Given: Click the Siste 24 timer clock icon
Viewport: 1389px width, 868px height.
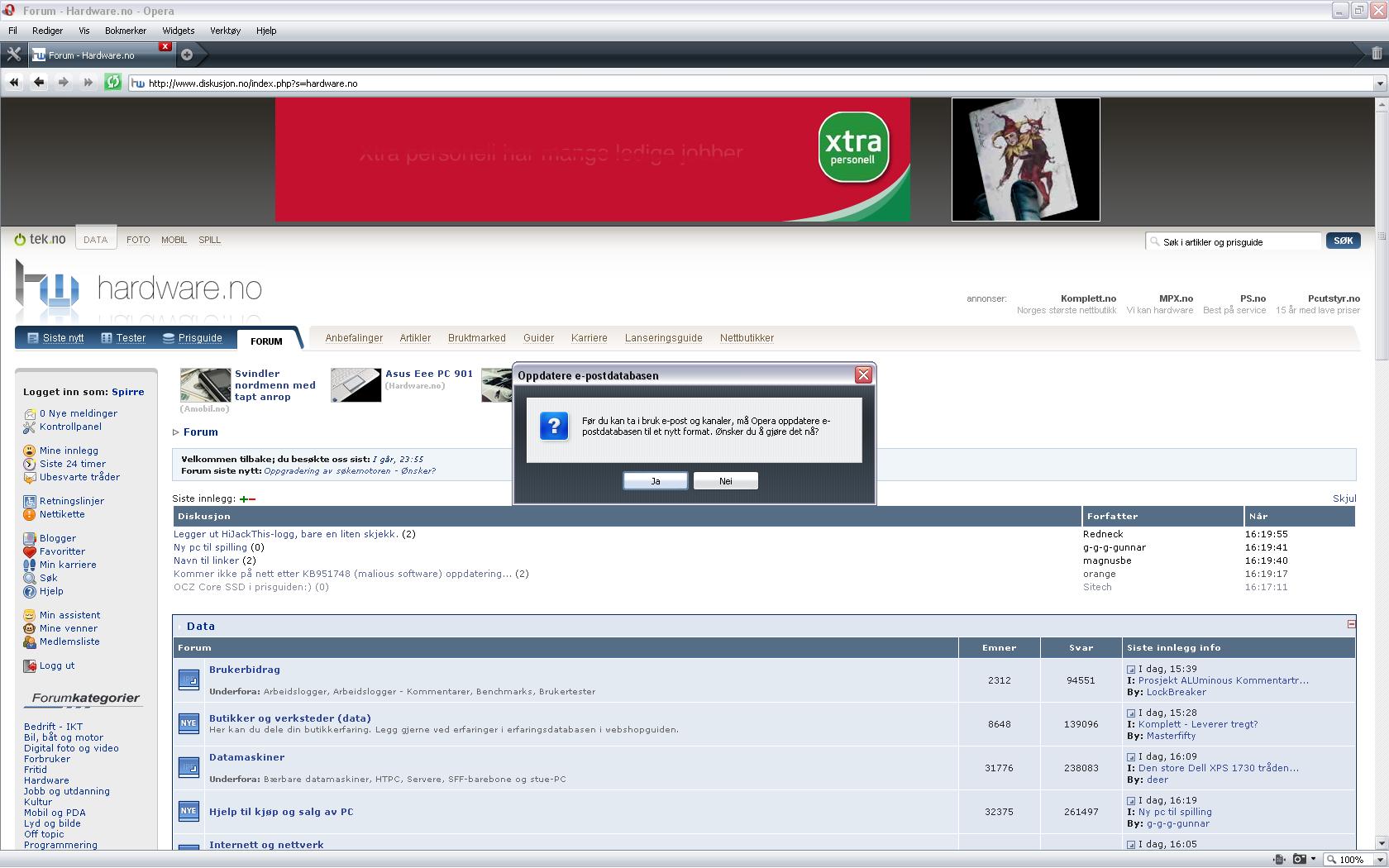Looking at the screenshot, I should click(30, 464).
